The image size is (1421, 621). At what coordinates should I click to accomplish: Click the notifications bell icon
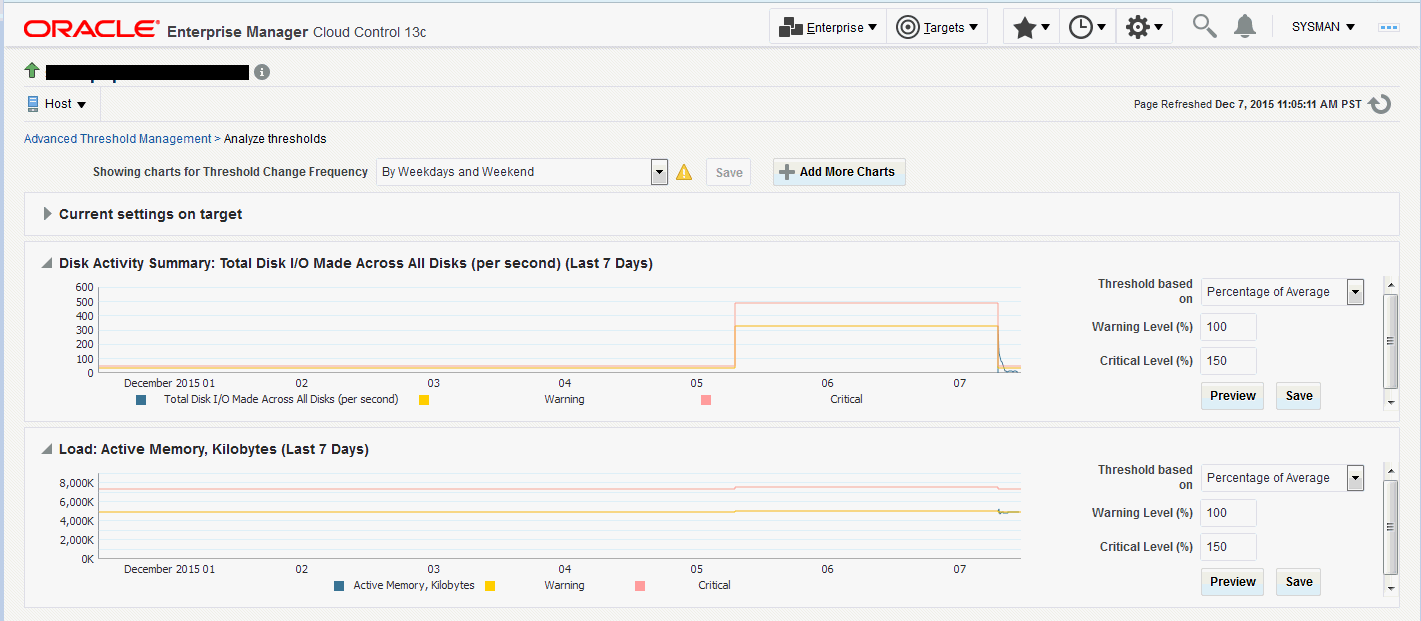click(x=1245, y=27)
